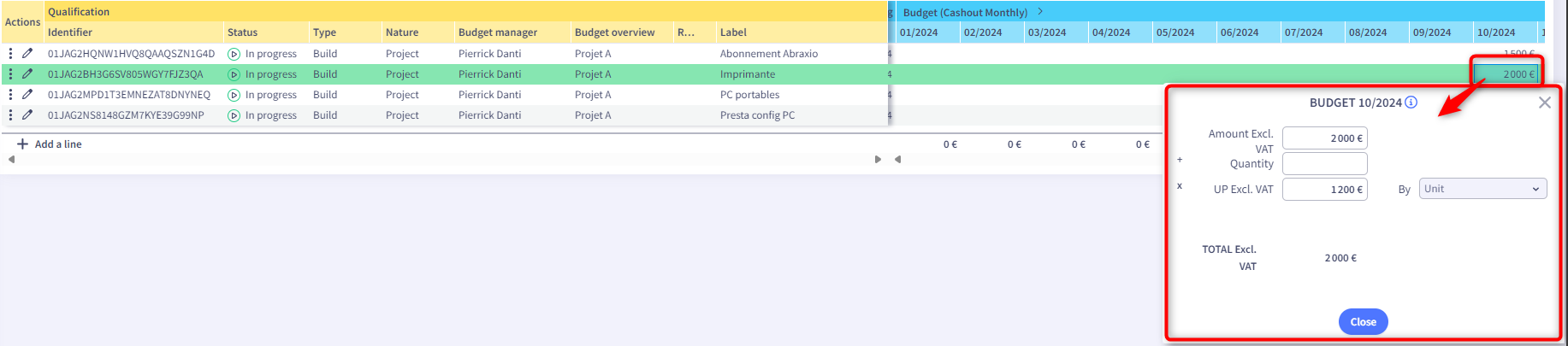Click Add a line link
Screen dimensions: 1568x346
58,144
